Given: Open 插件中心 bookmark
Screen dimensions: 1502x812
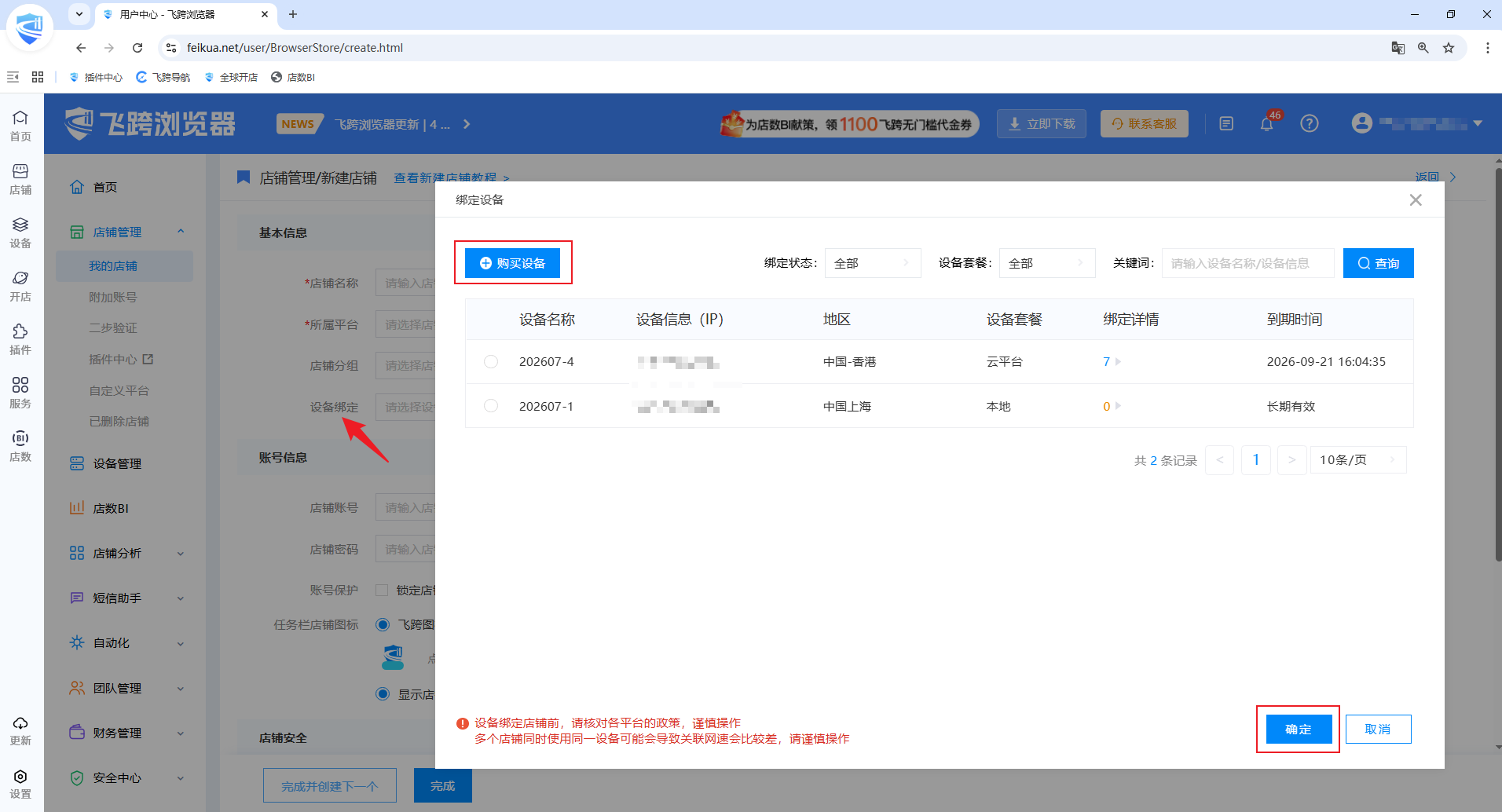Looking at the screenshot, I should 97,77.
